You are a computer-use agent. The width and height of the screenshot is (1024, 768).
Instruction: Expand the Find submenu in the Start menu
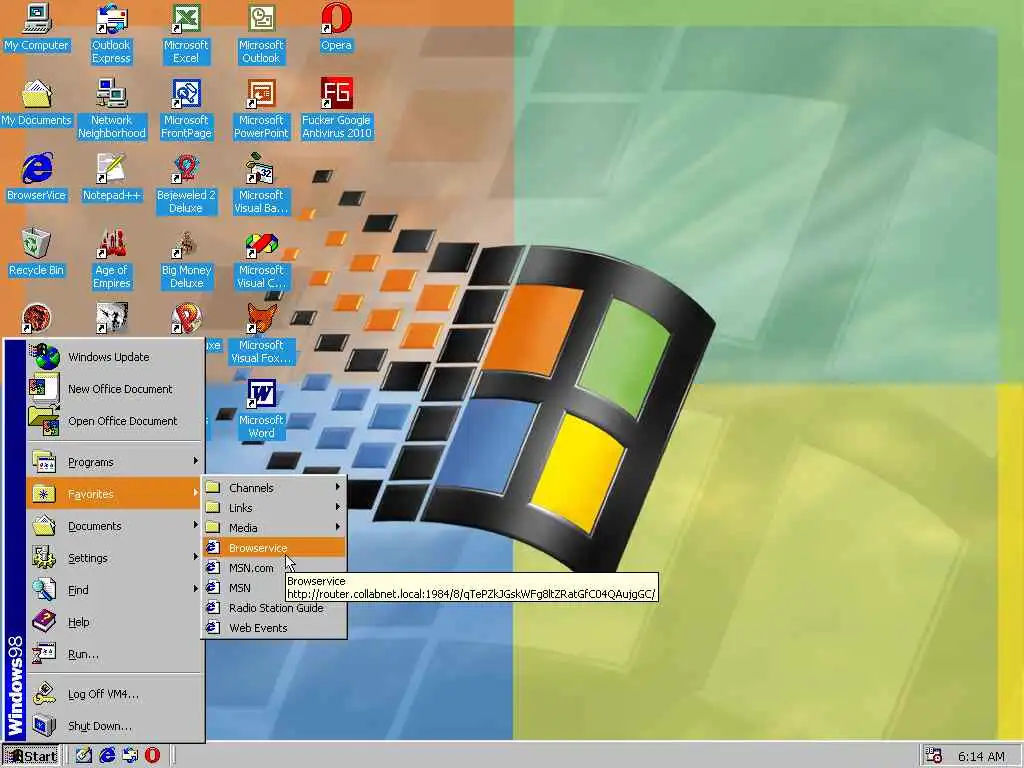click(x=115, y=590)
